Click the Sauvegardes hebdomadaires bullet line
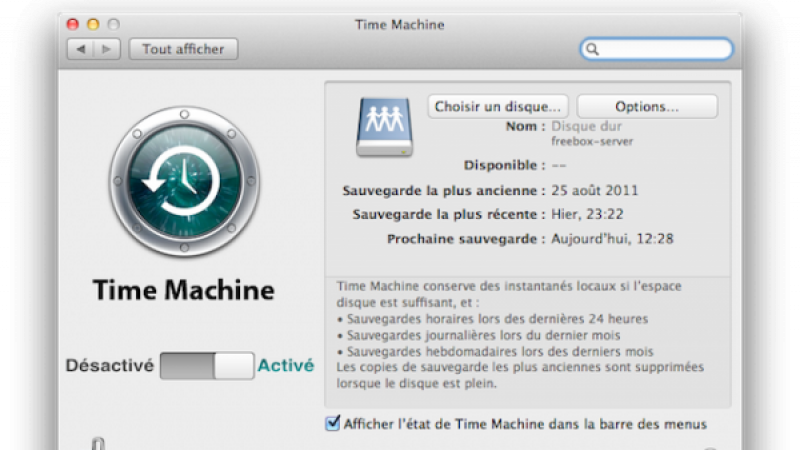Screen dimensions: 800x450 495,352
